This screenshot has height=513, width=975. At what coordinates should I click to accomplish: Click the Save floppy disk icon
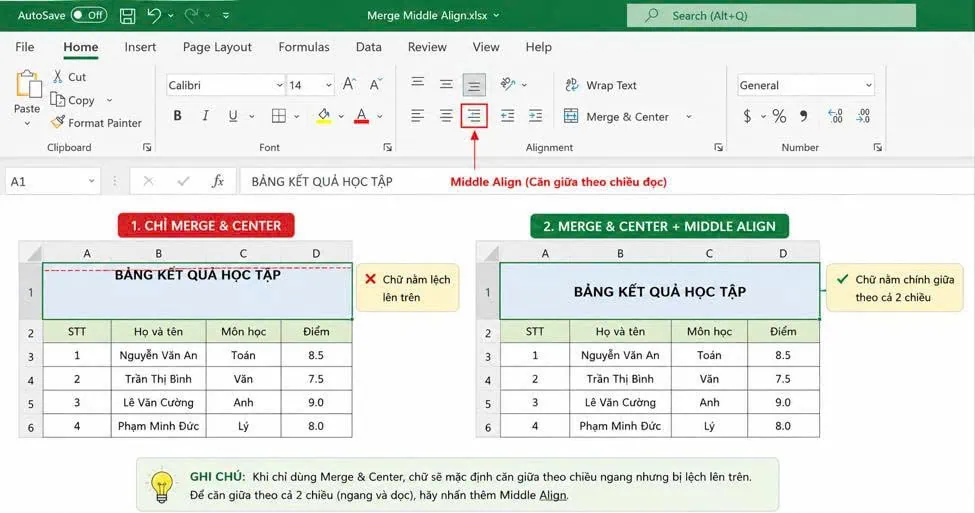(127, 16)
